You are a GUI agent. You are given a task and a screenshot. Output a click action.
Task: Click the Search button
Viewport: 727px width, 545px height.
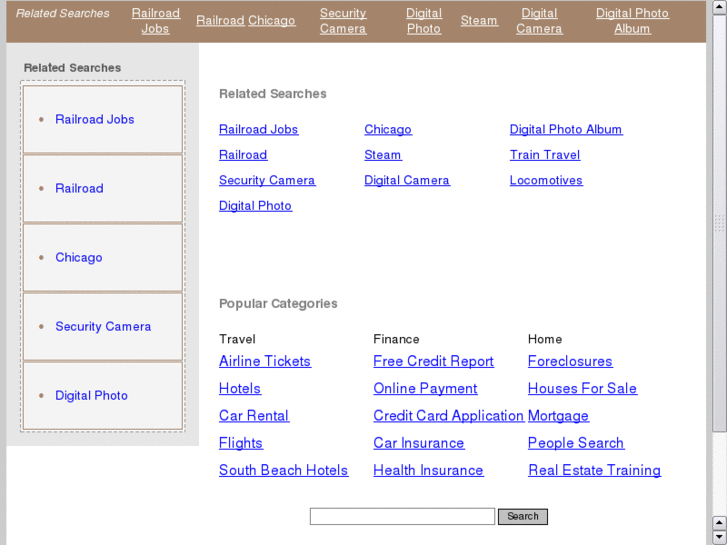523,517
